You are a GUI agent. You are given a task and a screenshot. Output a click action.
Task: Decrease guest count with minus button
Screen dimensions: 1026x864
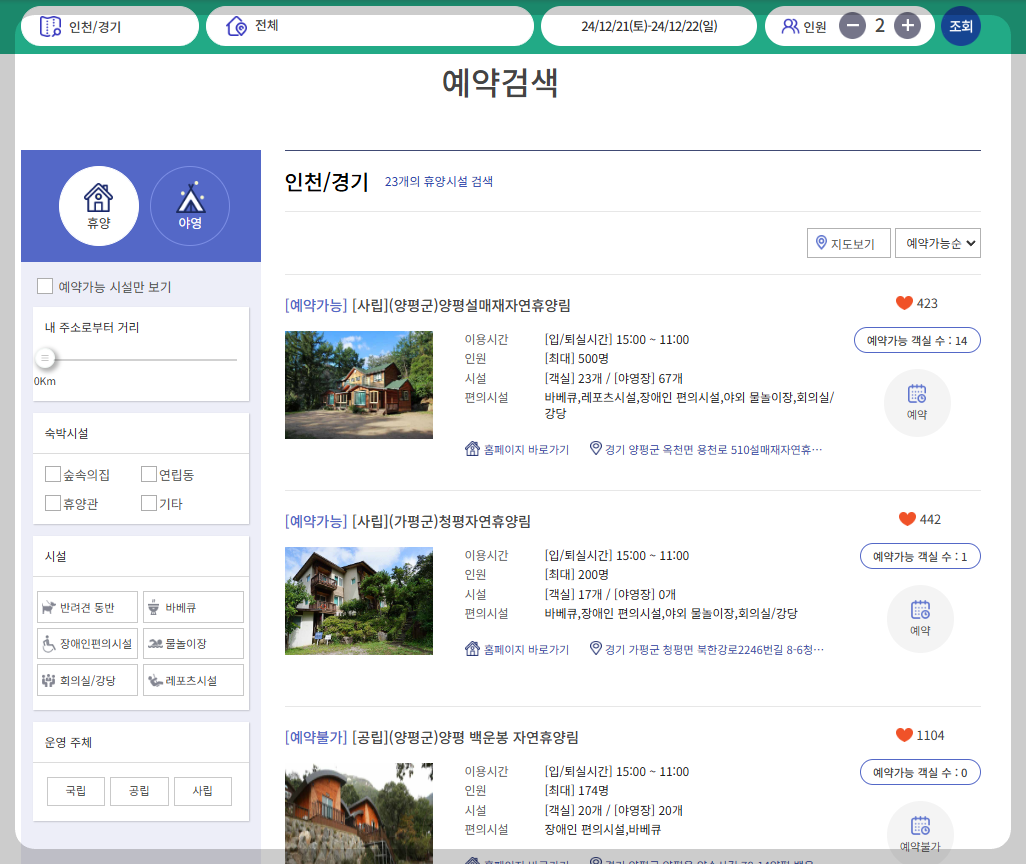tap(852, 26)
